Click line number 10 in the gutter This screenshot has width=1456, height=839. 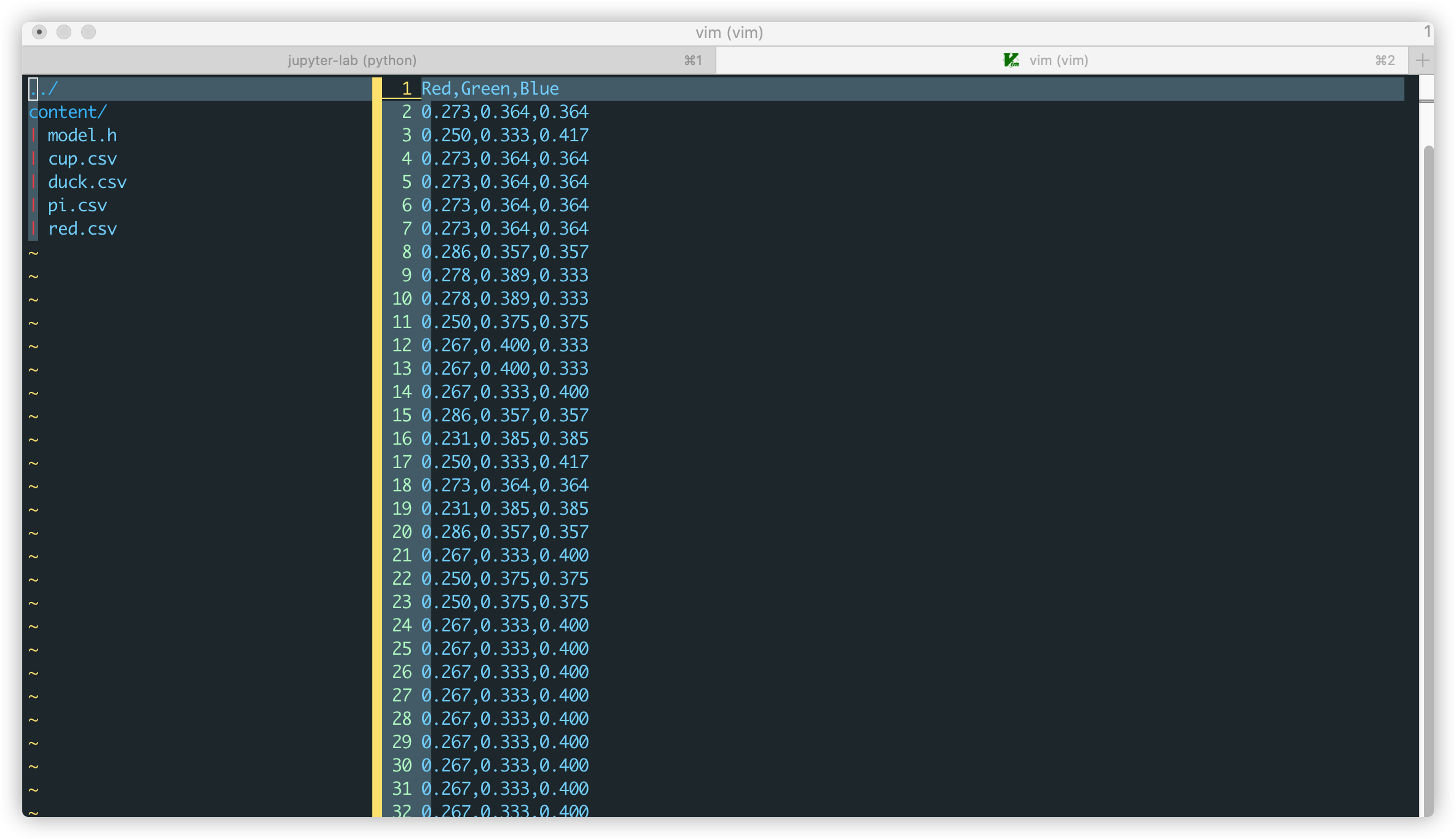pos(402,299)
